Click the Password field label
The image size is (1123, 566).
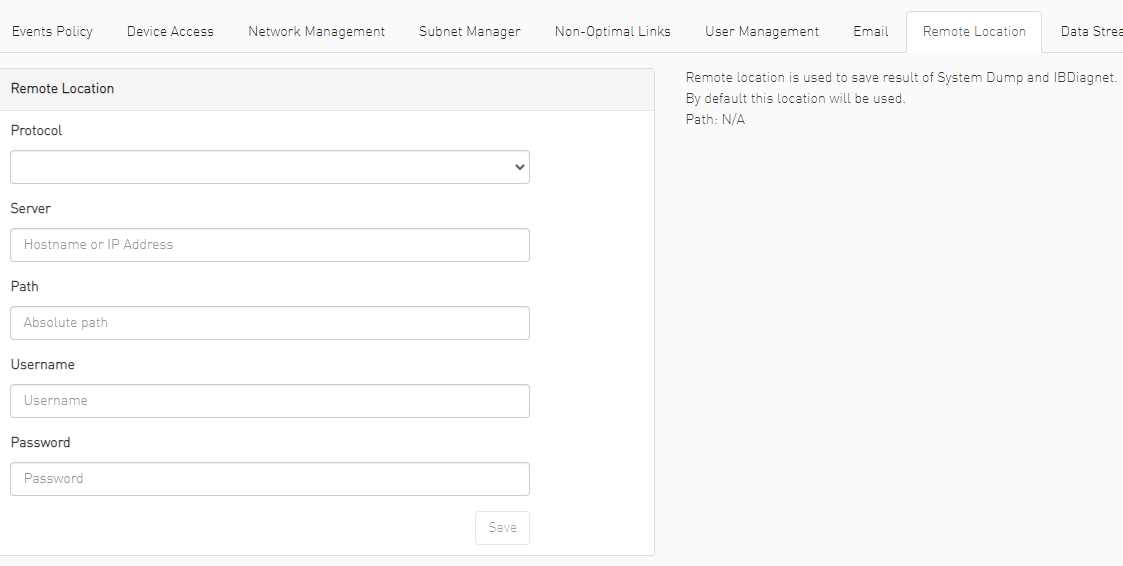coord(40,443)
